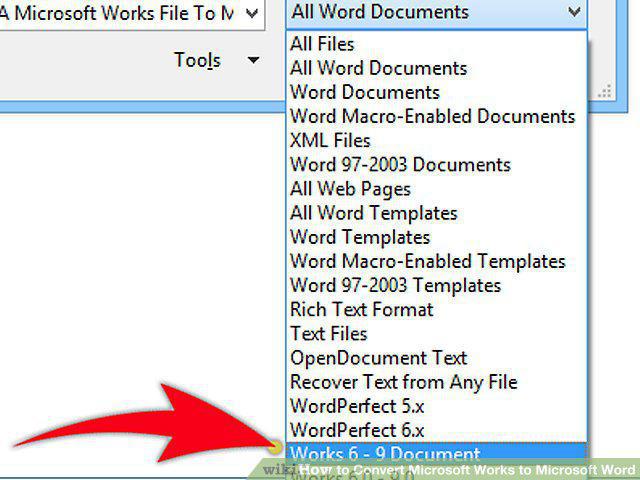
Task: Select WordPerfect 5.x file type
Action: 436,406
